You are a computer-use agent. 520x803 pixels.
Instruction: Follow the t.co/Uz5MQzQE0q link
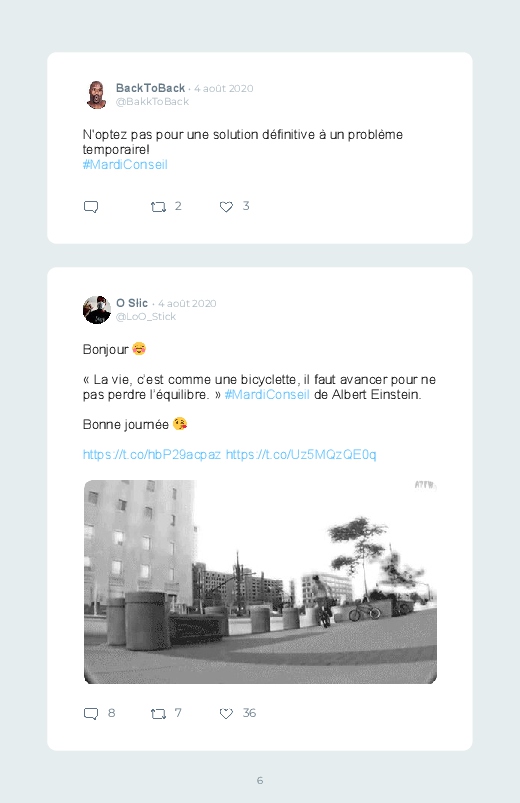pos(301,455)
